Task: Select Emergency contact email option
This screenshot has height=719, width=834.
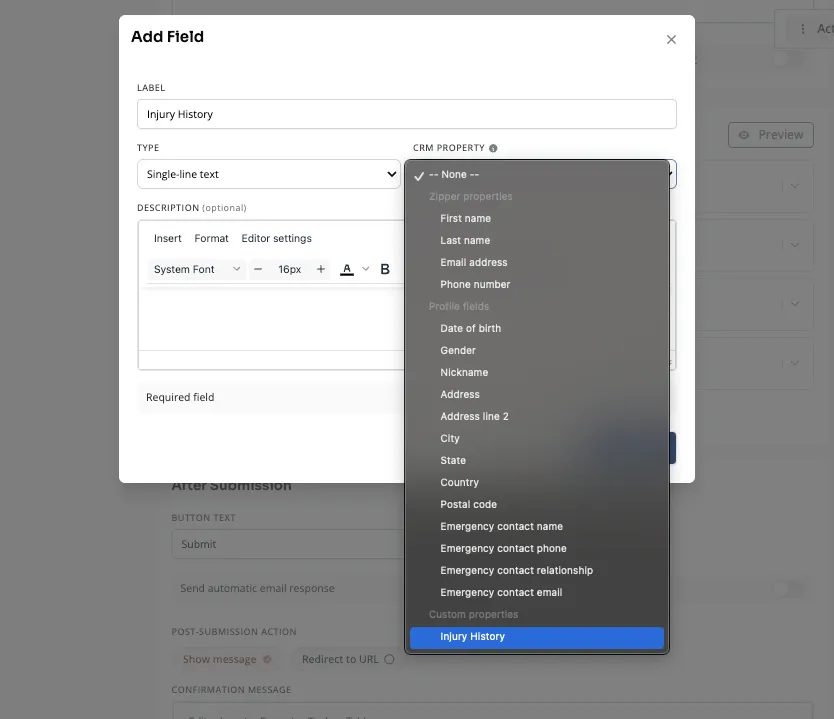Action: coord(537,592)
